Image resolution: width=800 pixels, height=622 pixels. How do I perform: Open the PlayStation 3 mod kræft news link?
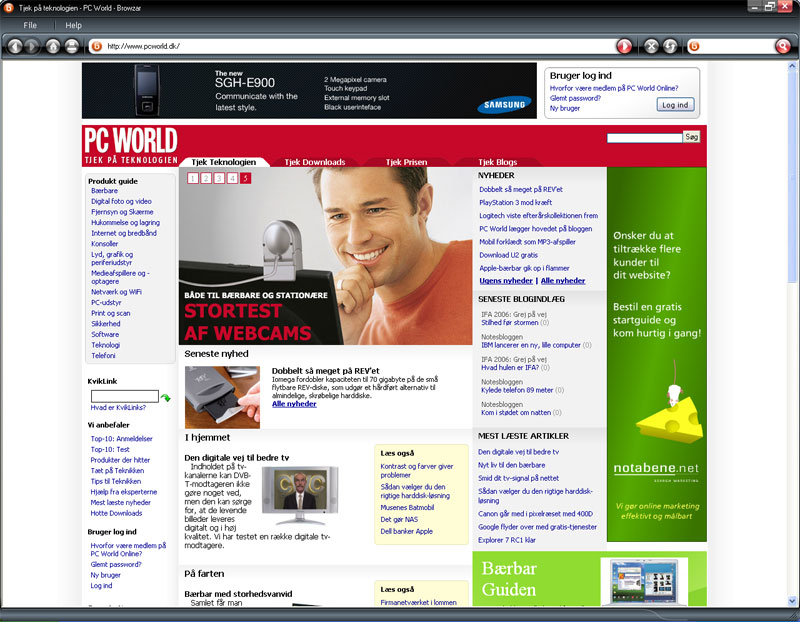click(524, 202)
